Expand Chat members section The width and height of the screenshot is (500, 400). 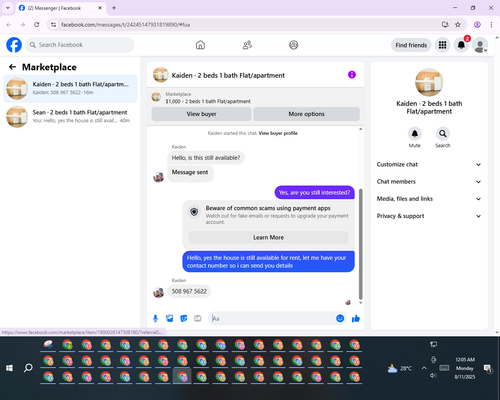tap(429, 182)
